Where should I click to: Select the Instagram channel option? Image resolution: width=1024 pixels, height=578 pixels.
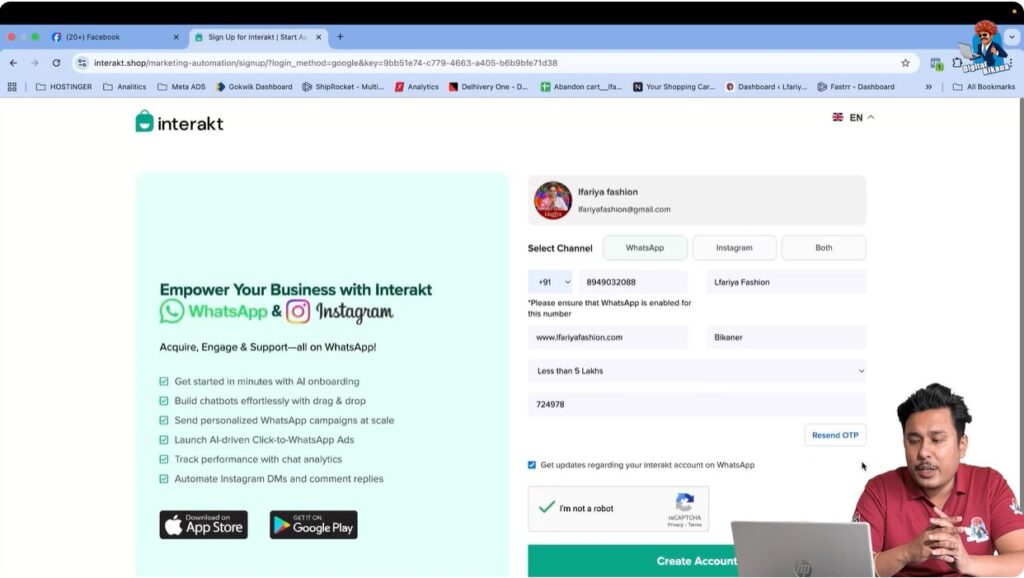click(734, 247)
